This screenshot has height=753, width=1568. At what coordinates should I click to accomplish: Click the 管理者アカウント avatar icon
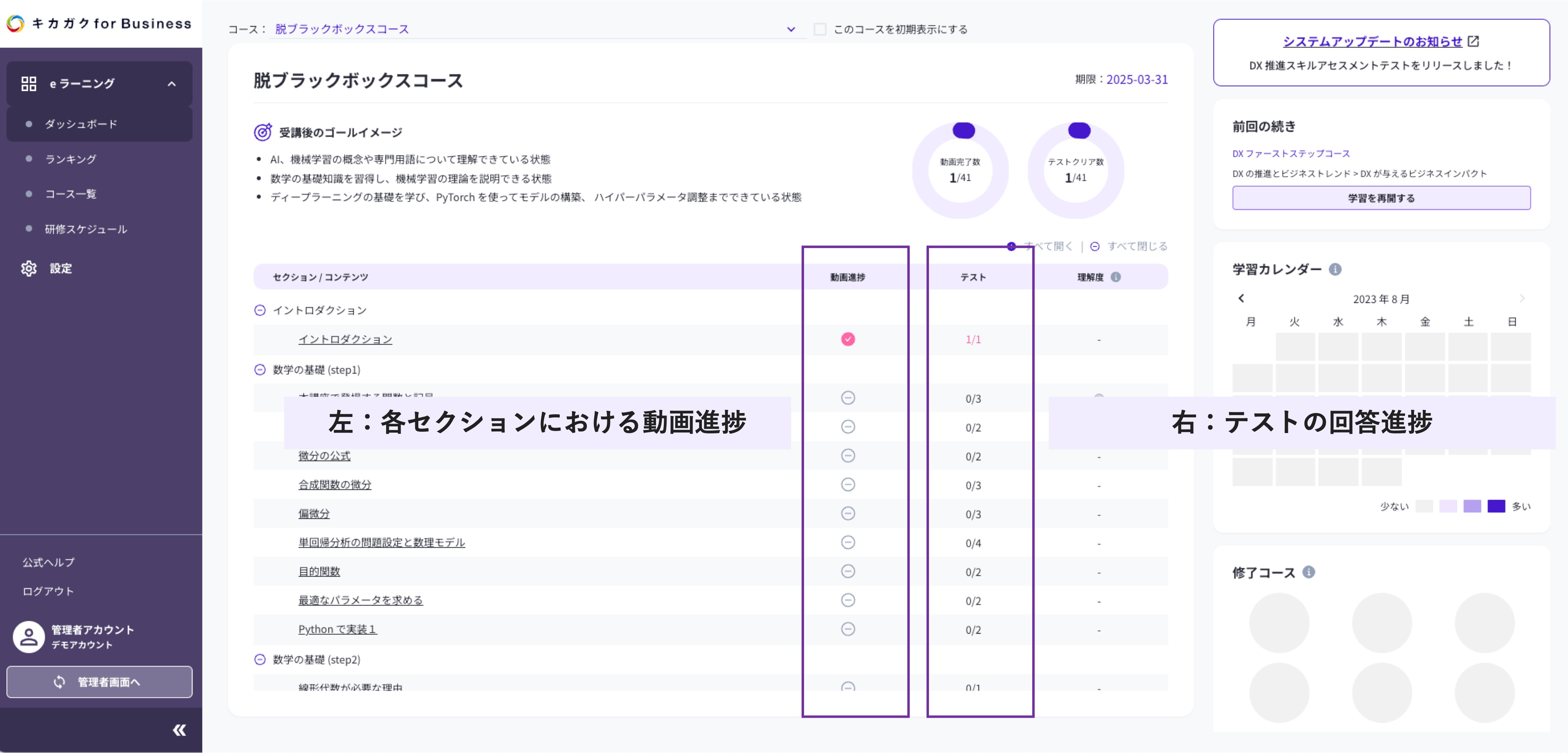click(x=29, y=636)
